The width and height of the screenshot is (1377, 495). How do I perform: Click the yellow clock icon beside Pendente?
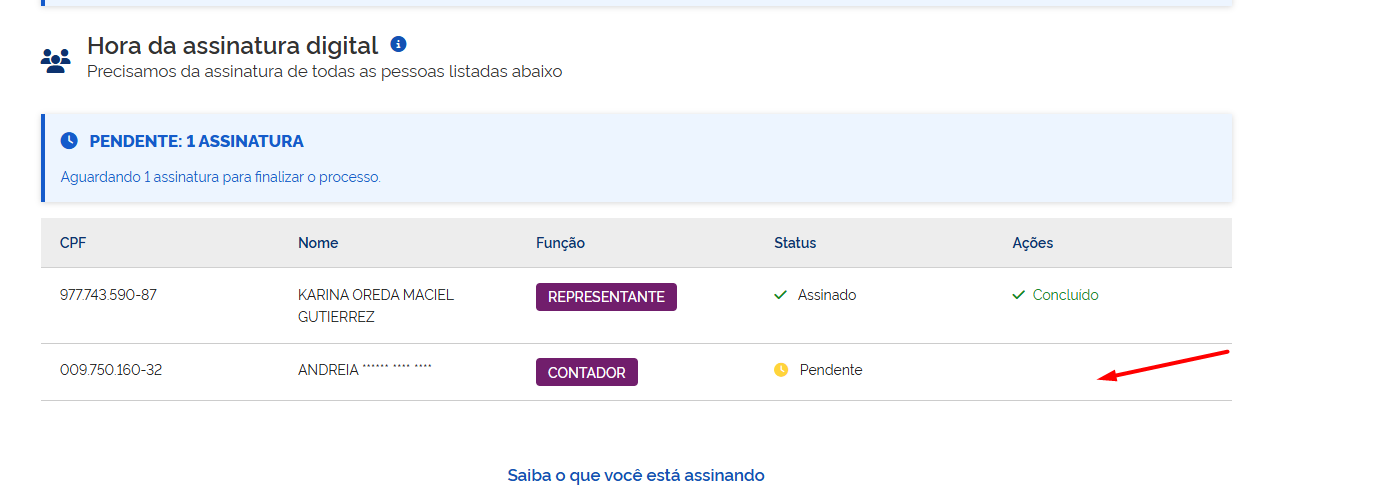[781, 370]
